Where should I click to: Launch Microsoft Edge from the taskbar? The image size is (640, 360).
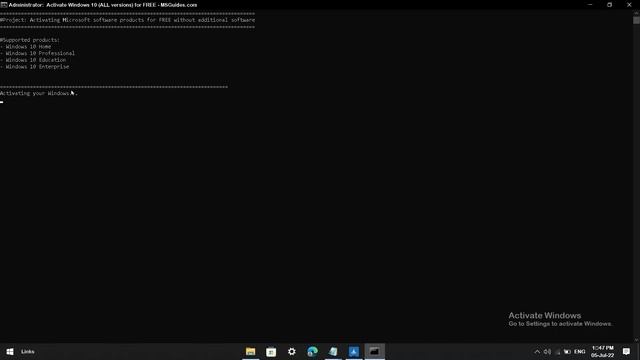click(312, 351)
